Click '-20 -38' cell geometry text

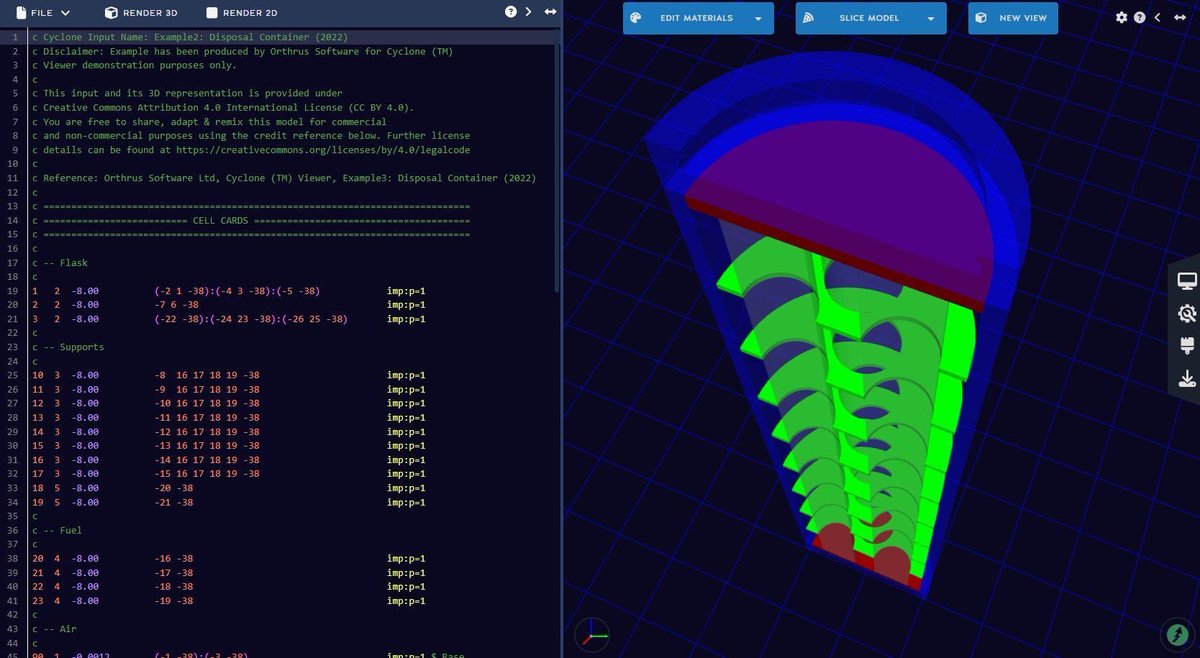click(174, 488)
